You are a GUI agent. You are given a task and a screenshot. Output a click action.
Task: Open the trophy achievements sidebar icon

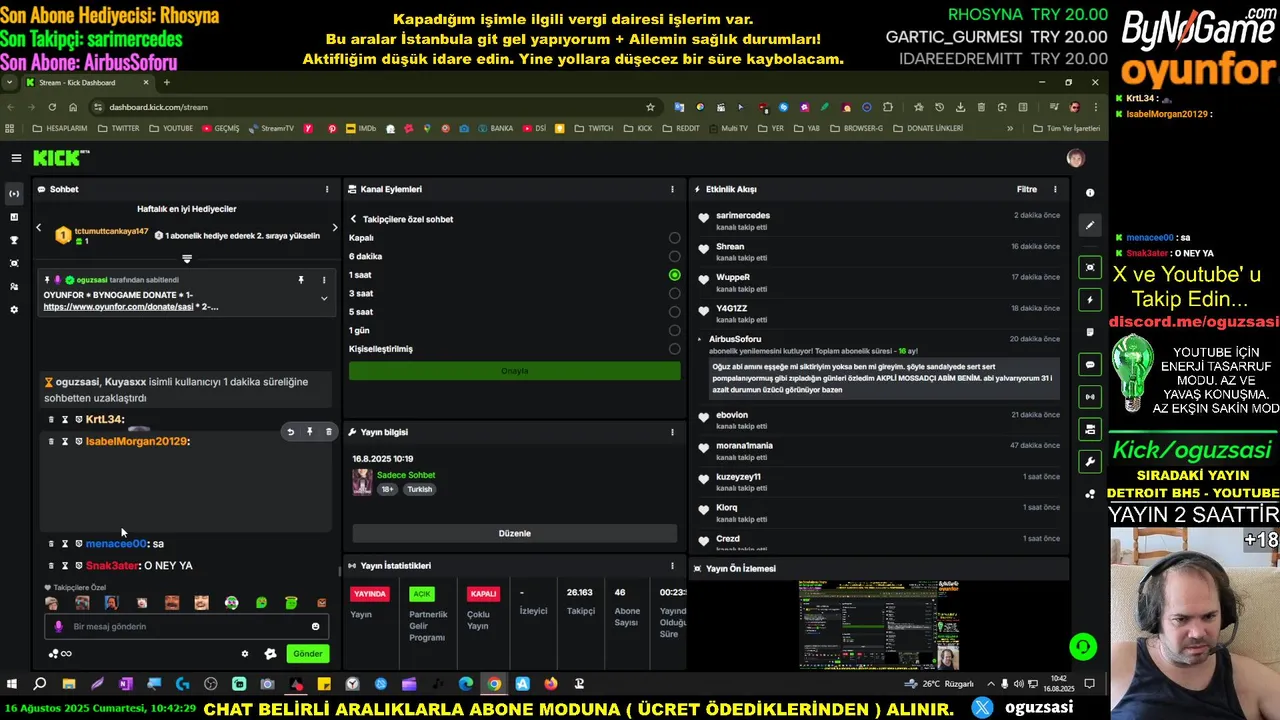(14, 240)
